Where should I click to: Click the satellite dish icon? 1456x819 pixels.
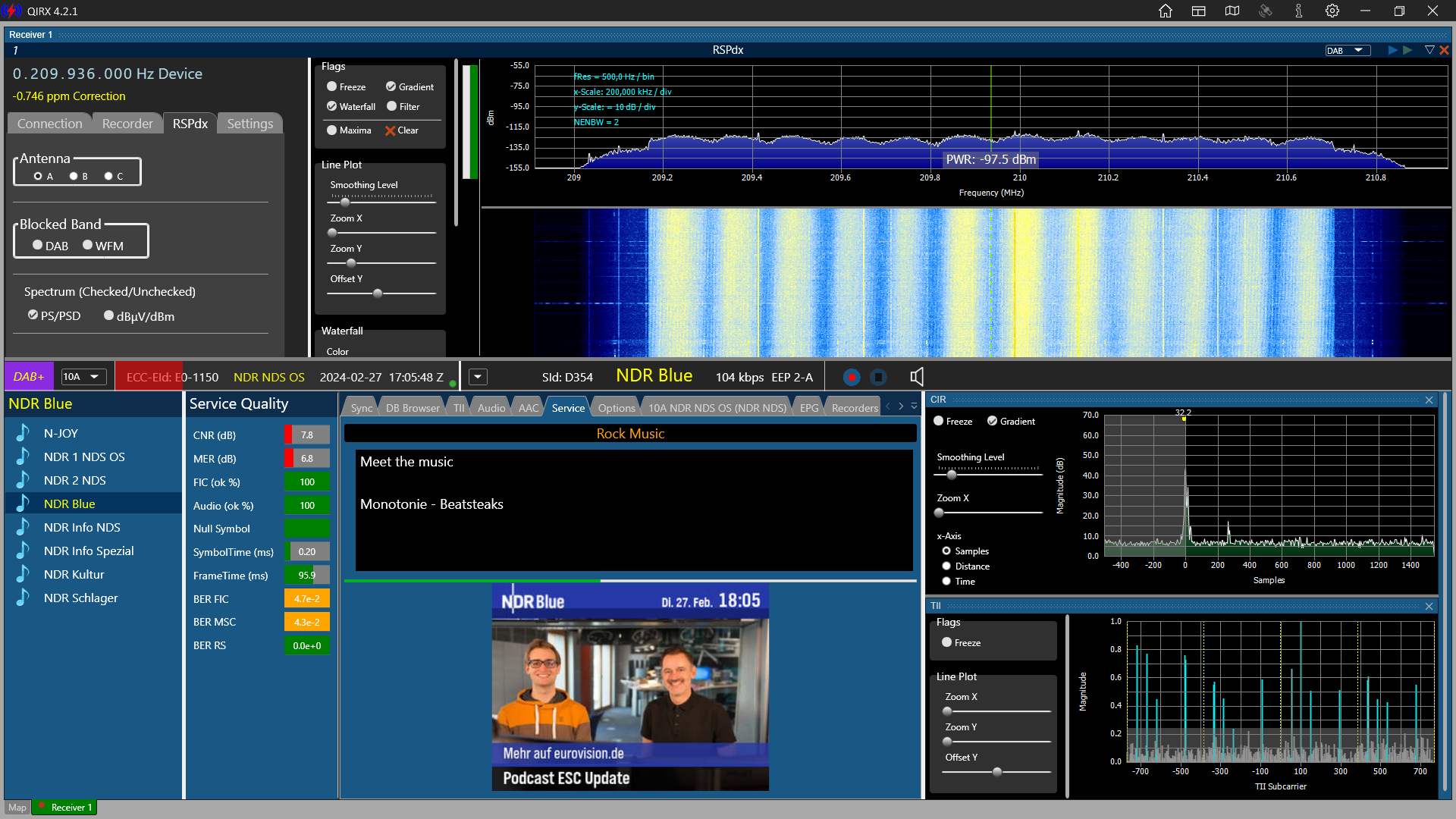[x=1266, y=11]
